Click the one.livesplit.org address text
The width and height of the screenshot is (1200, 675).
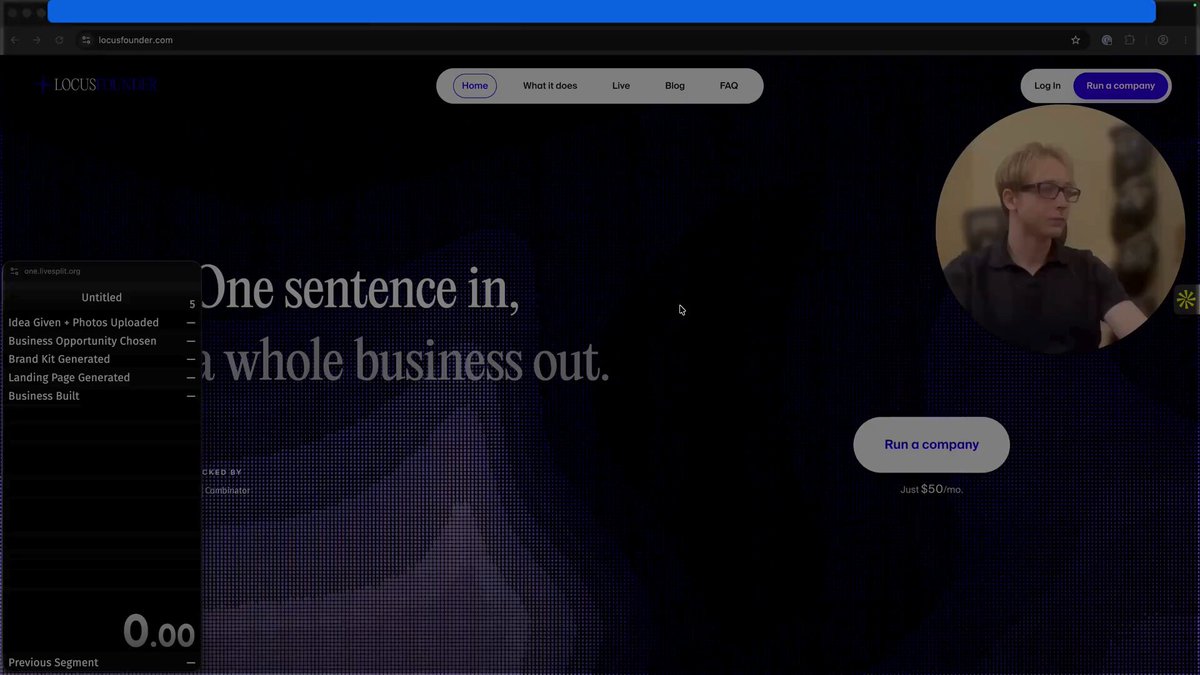[52, 271]
